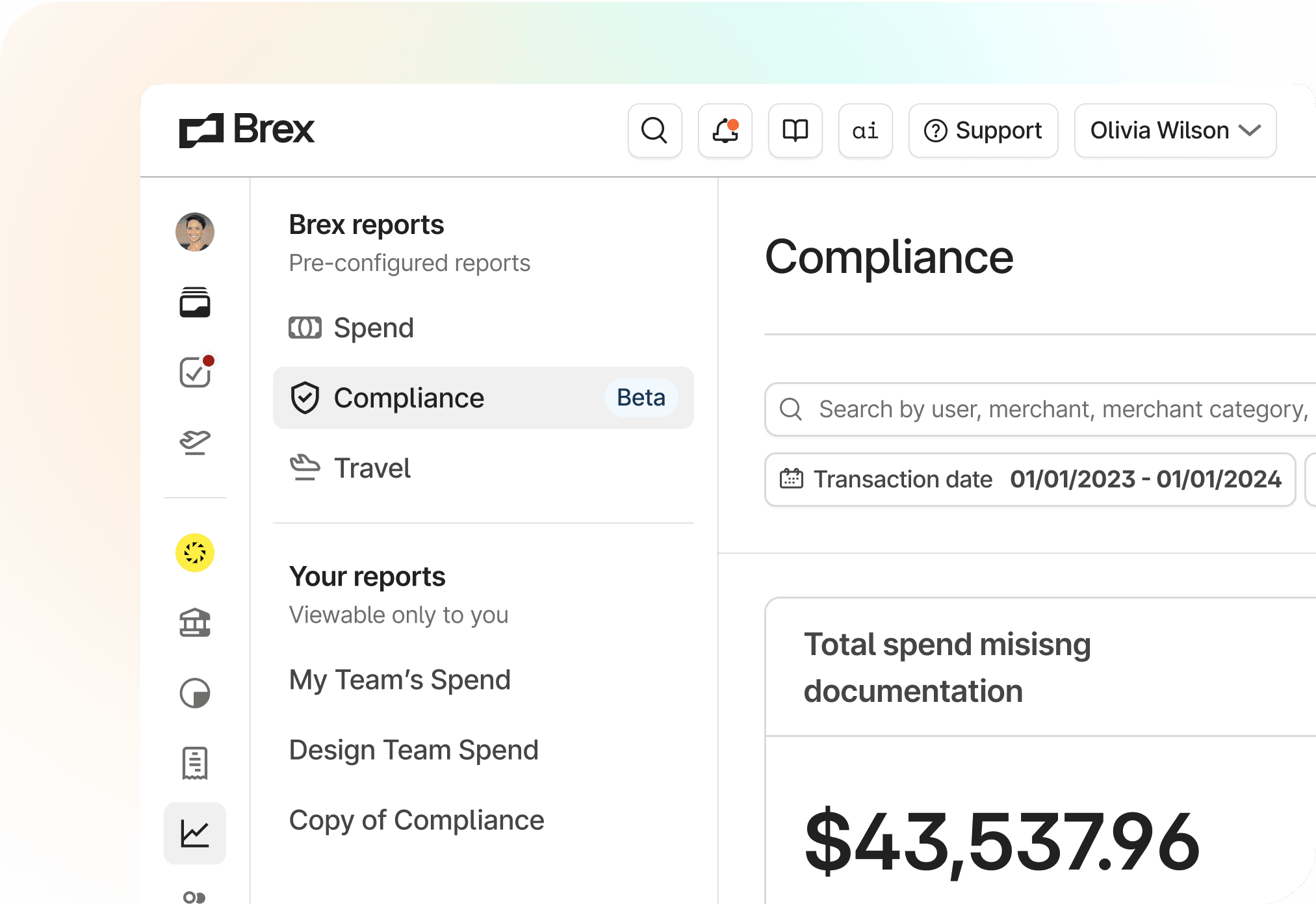1316x904 pixels.
Task: Open the Brex logo homepage link
Action: [x=246, y=129]
